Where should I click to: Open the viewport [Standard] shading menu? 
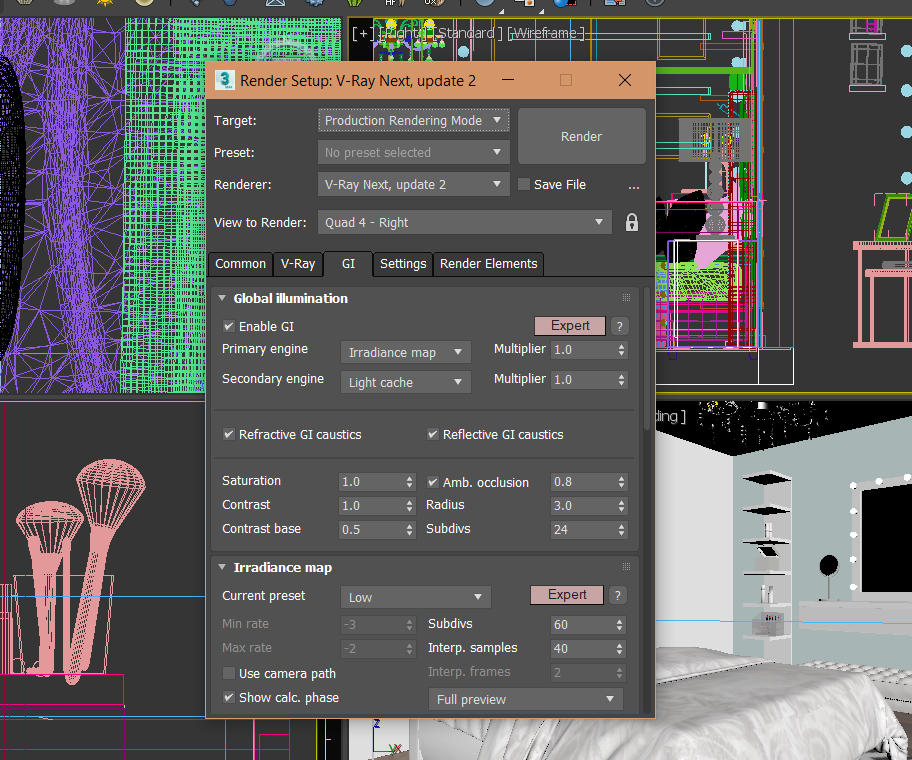tap(469, 33)
